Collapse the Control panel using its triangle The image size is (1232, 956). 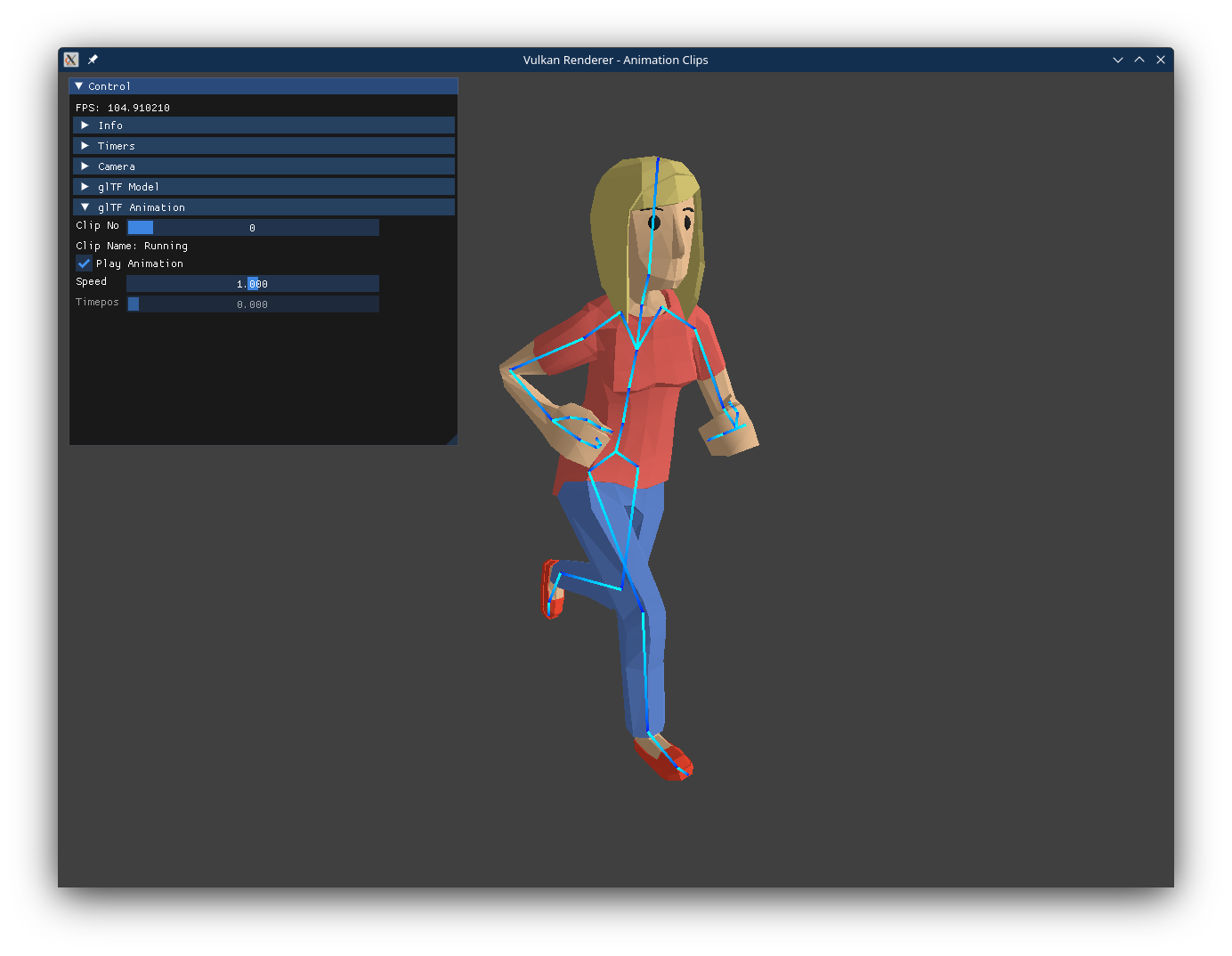79,86
